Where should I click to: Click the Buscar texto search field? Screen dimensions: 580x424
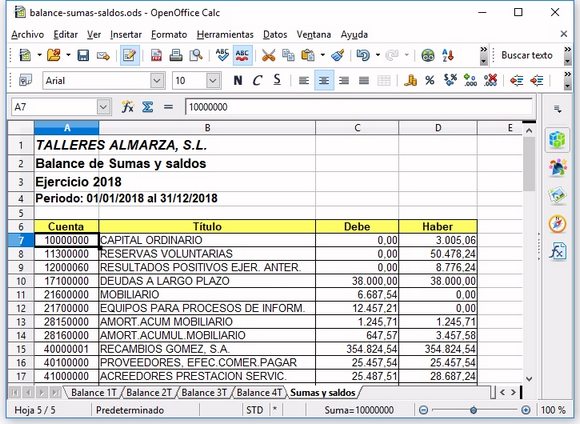[x=527, y=55]
